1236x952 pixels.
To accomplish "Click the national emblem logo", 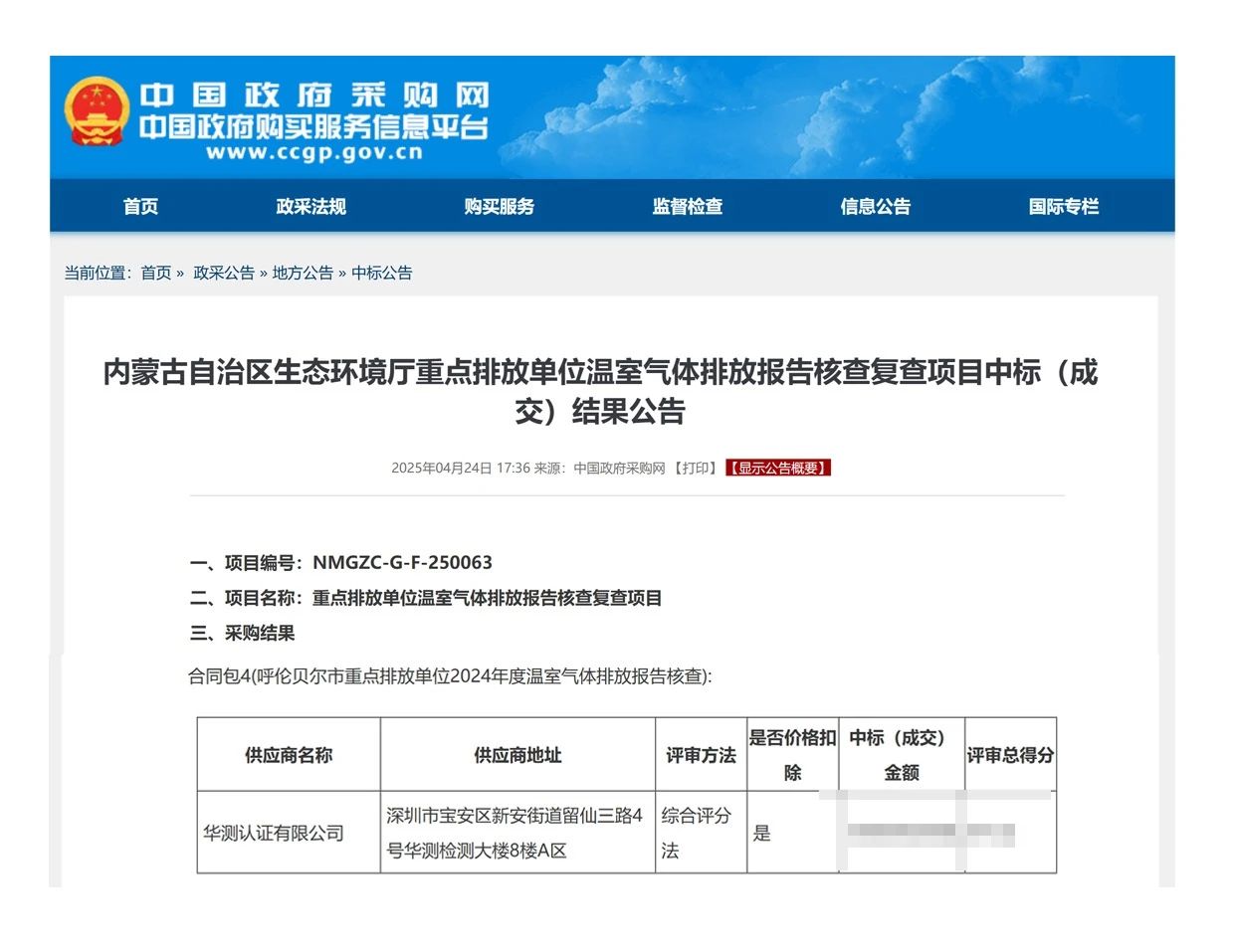I will point(97,111).
